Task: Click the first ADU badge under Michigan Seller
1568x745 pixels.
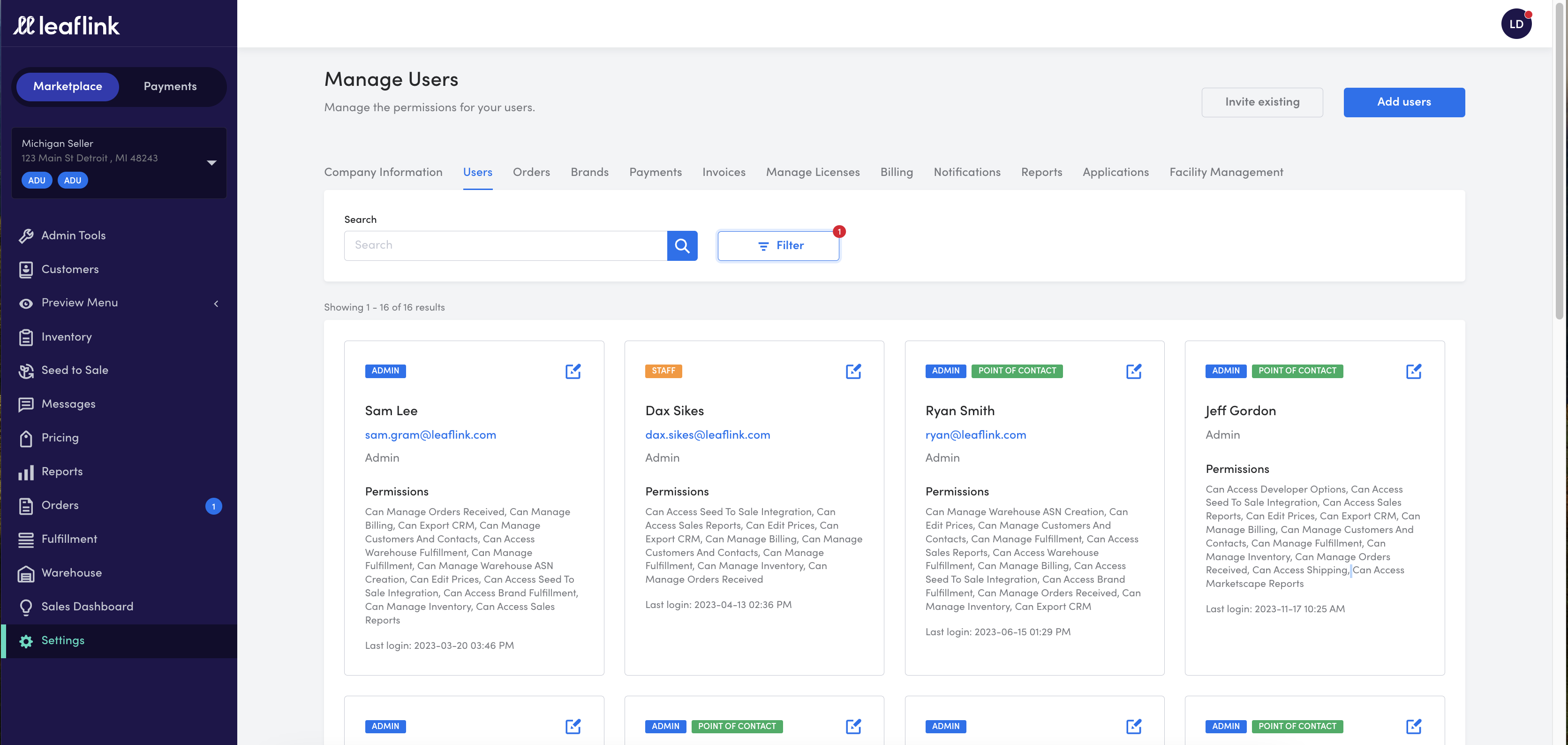Action: [37, 181]
